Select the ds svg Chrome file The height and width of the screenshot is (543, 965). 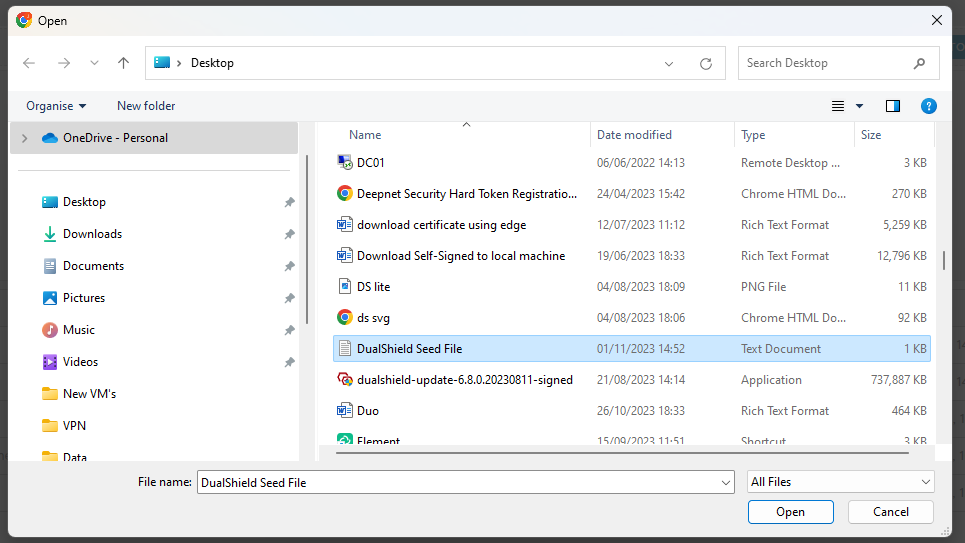pyautogui.click(x=373, y=318)
